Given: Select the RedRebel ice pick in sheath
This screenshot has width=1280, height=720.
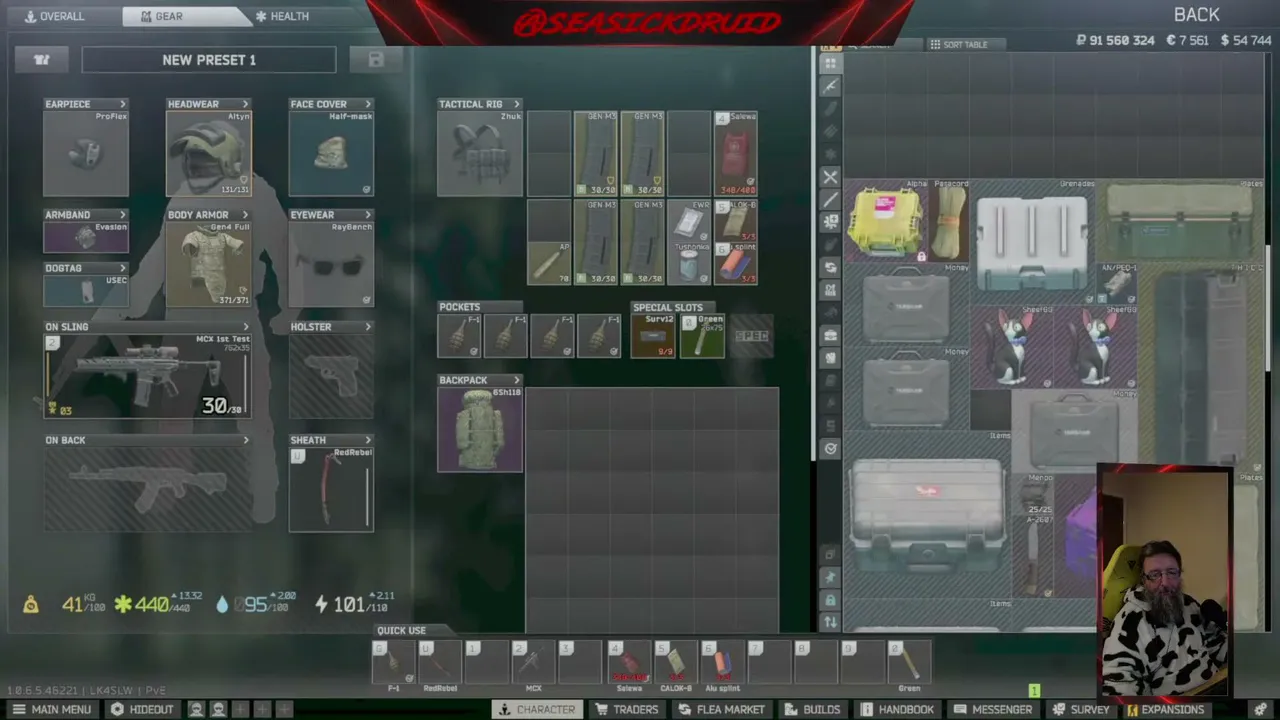Looking at the screenshot, I should pos(331,489).
